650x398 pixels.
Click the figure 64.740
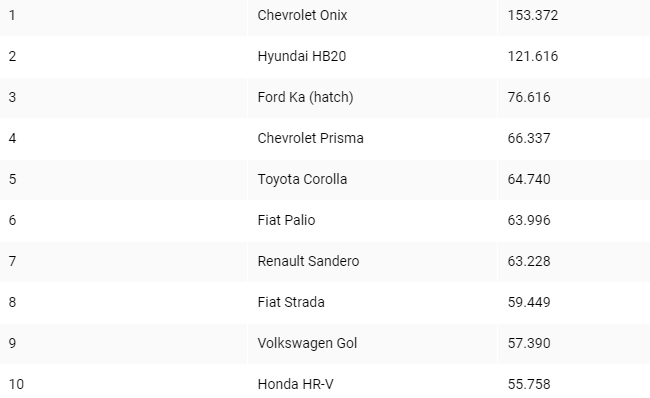[x=529, y=179]
